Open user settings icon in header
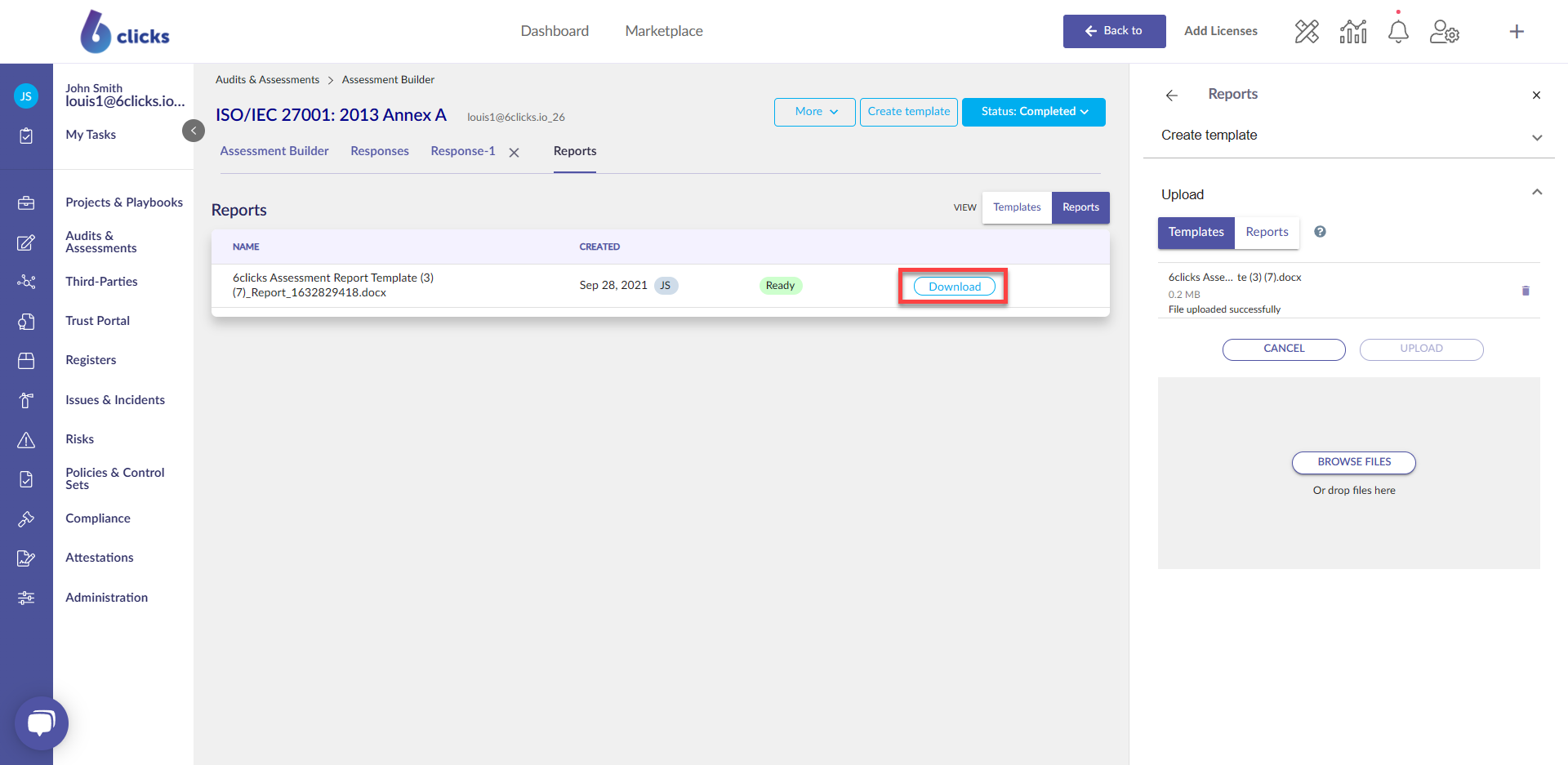The height and width of the screenshot is (765, 1568). pyautogui.click(x=1445, y=32)
